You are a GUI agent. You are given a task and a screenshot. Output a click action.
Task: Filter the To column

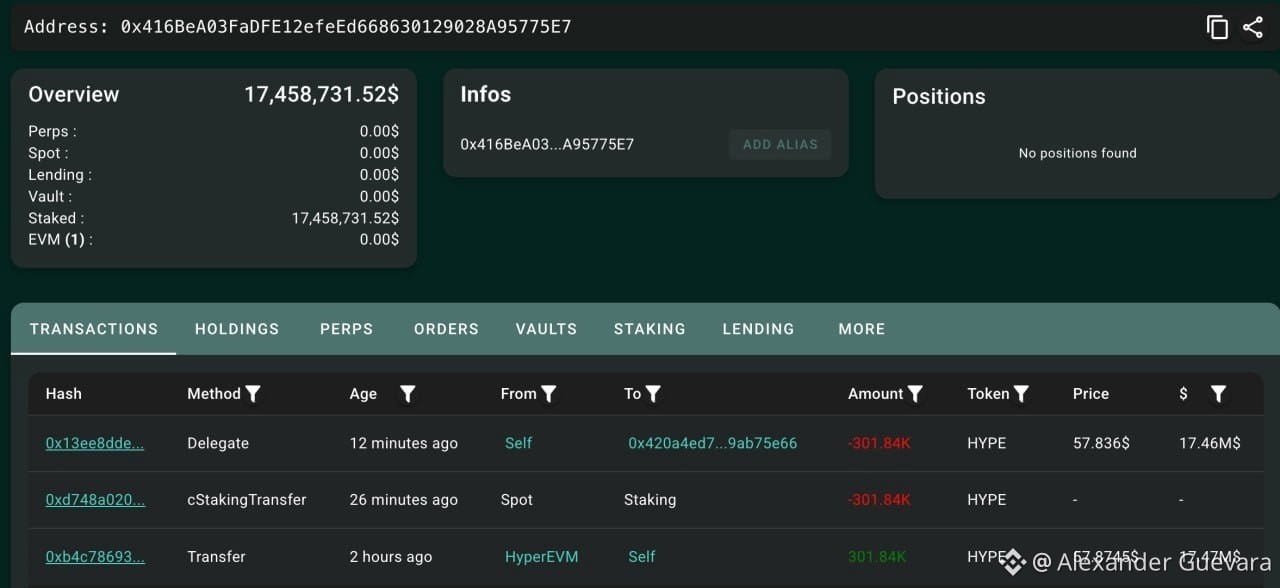pos(653,394)
